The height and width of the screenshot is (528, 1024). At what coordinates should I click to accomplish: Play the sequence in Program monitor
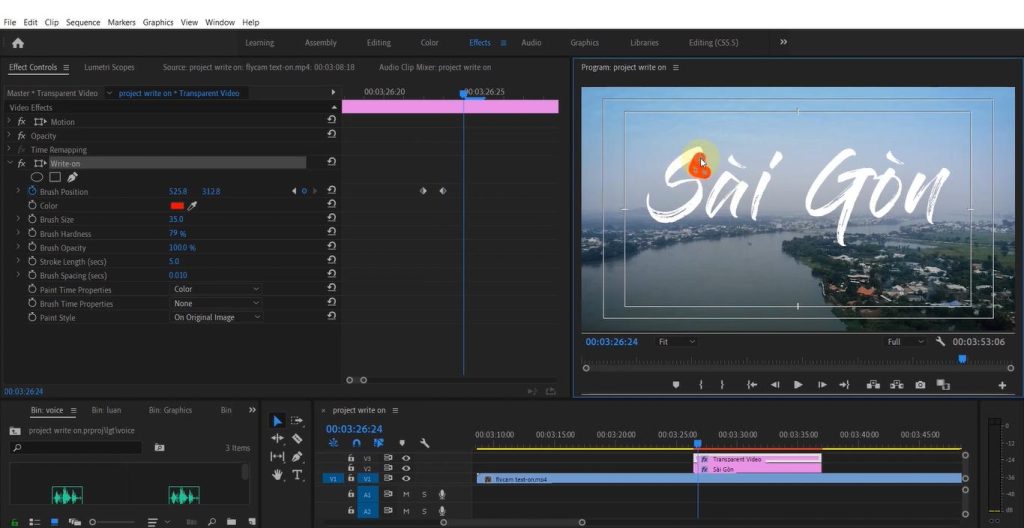click(798, 385)
